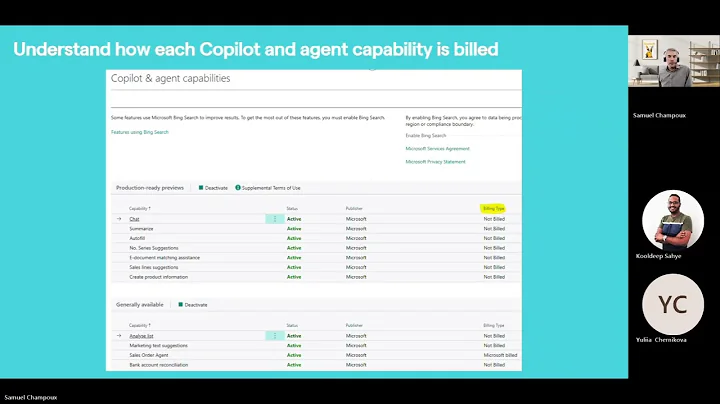Select Yuliia Chernikova's YC avatar
This screenshot has width=720, height=404.
coord(673,304)
